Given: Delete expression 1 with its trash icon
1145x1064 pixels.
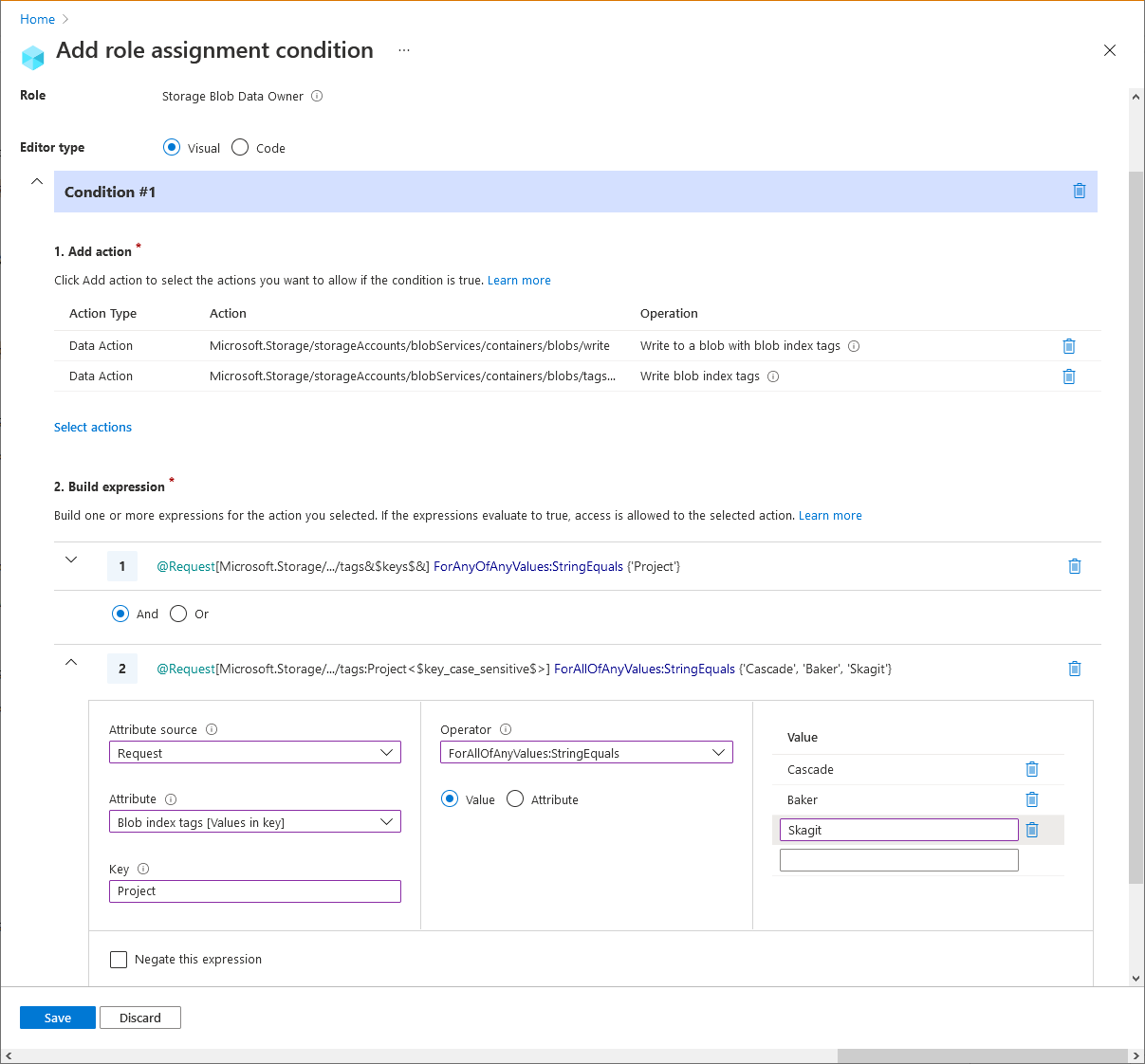Looking at the screenshot, I should (1074, 566).
